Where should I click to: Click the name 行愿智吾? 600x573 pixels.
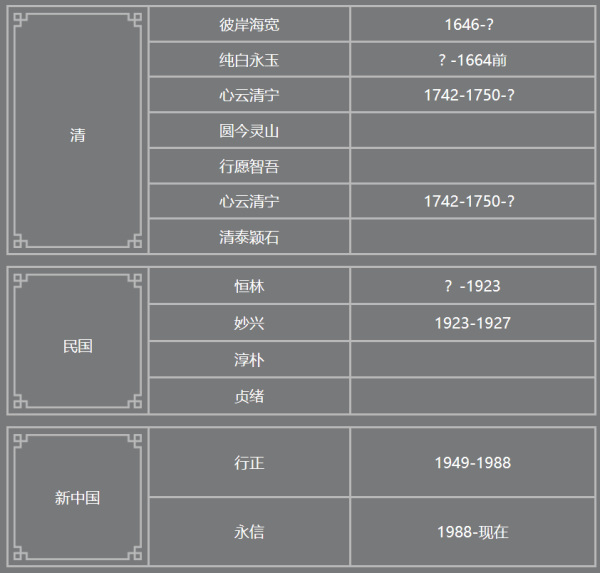[x=249, y=166]
